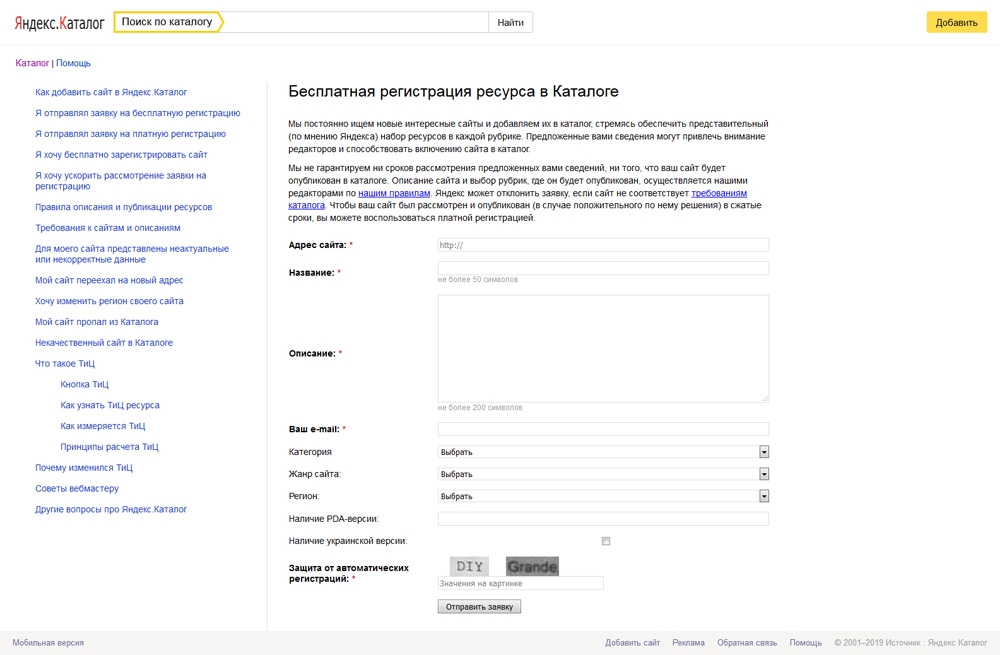The width and height of the screenshot is (1000, 655).
Task: Click the DIY captcha image
Action: [x=469, y=566]
